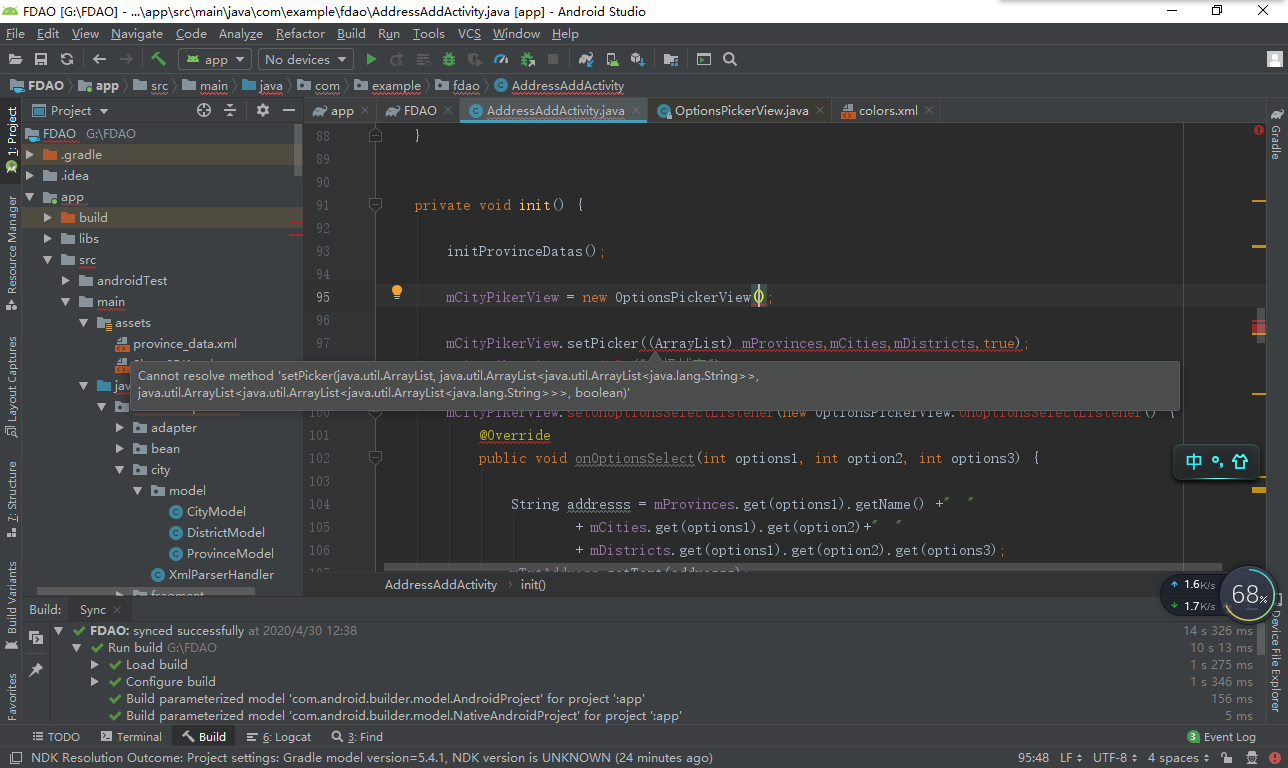Click the LF line separator selector

1070,758
